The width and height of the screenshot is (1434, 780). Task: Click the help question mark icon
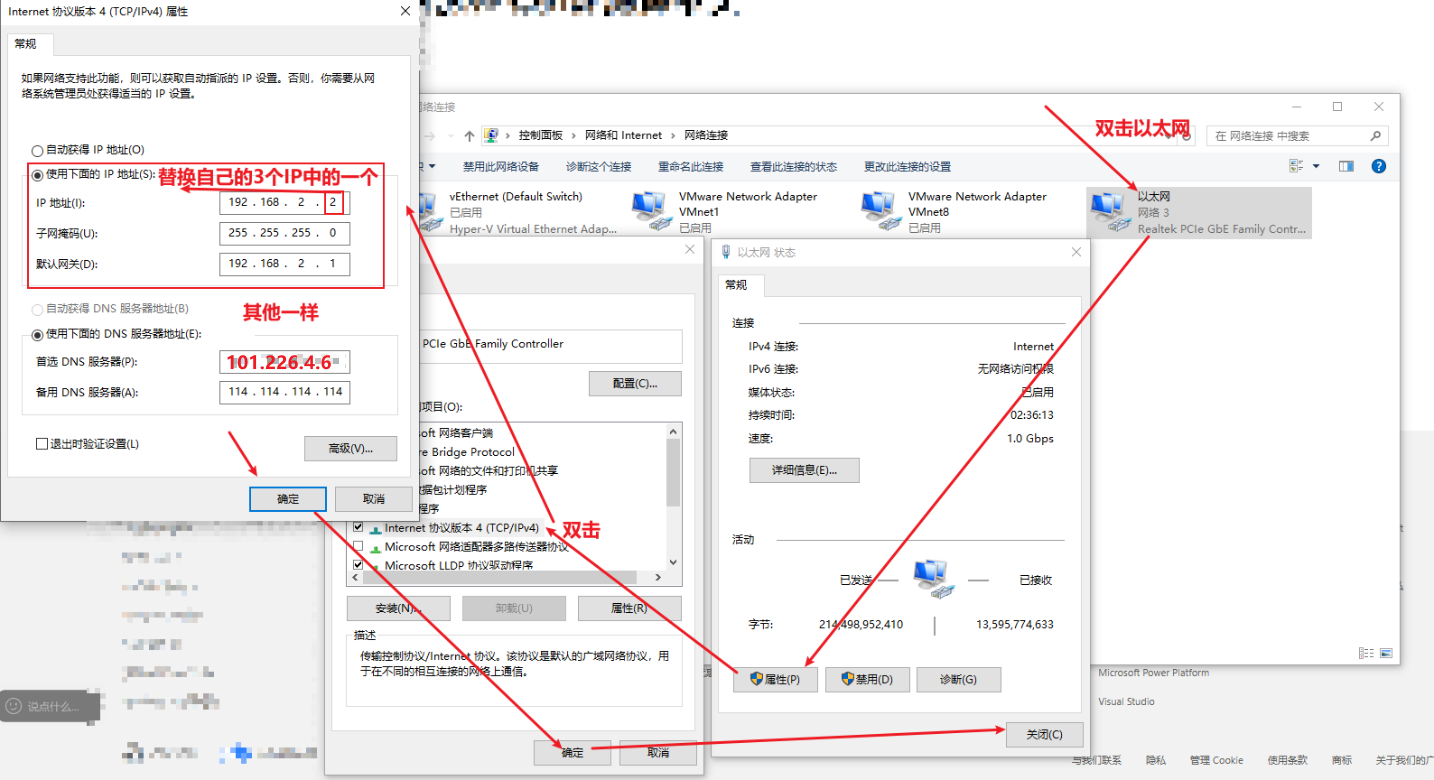1379,166
